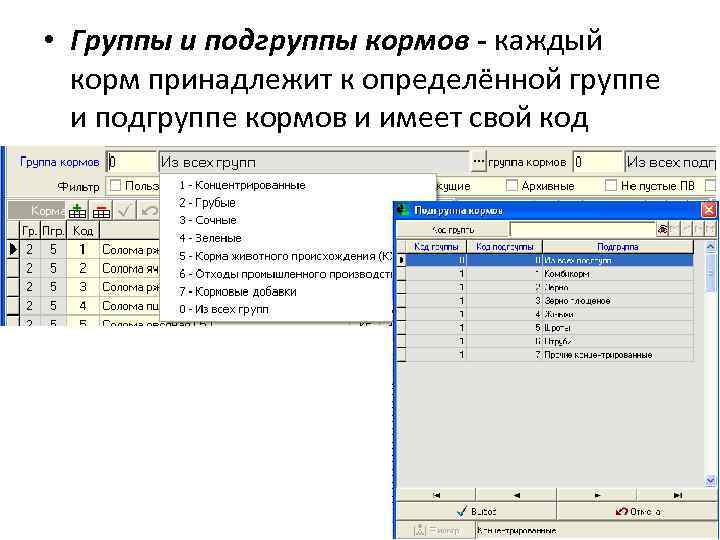Choose 0 - Из всех групп from the list

(224, 309)
